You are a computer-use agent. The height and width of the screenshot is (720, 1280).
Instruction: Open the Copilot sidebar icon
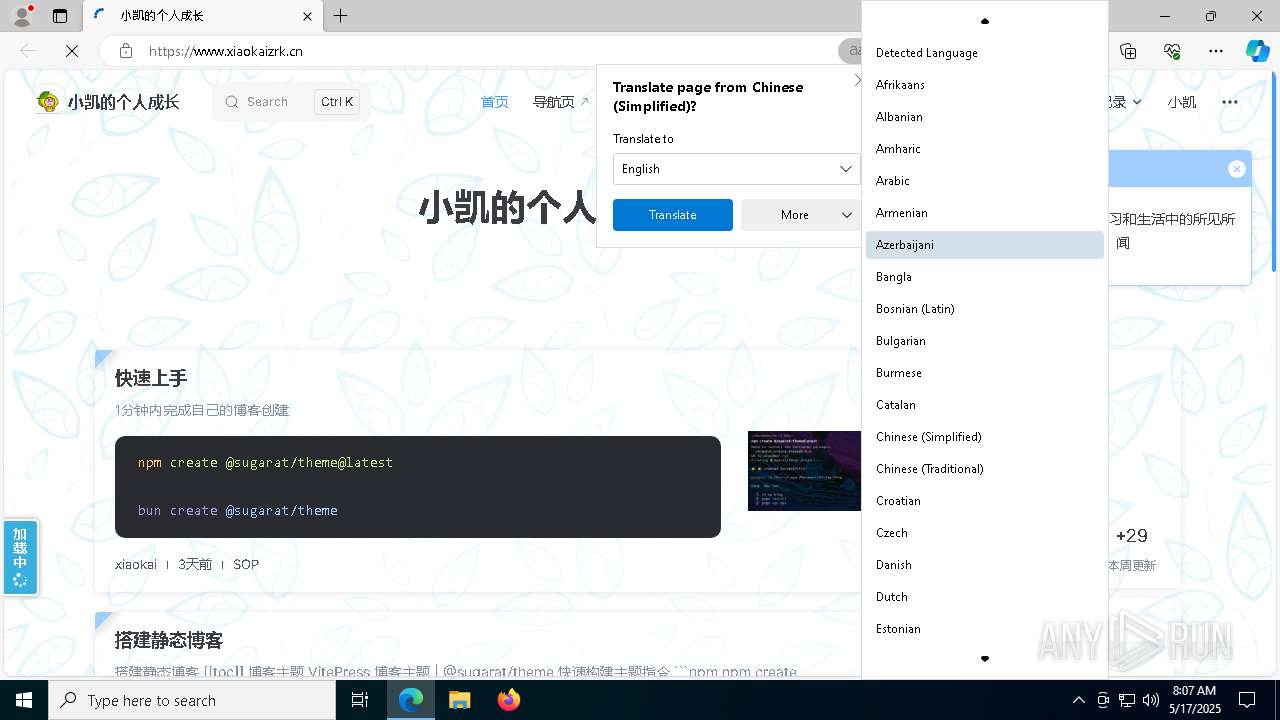point(1258,51)
